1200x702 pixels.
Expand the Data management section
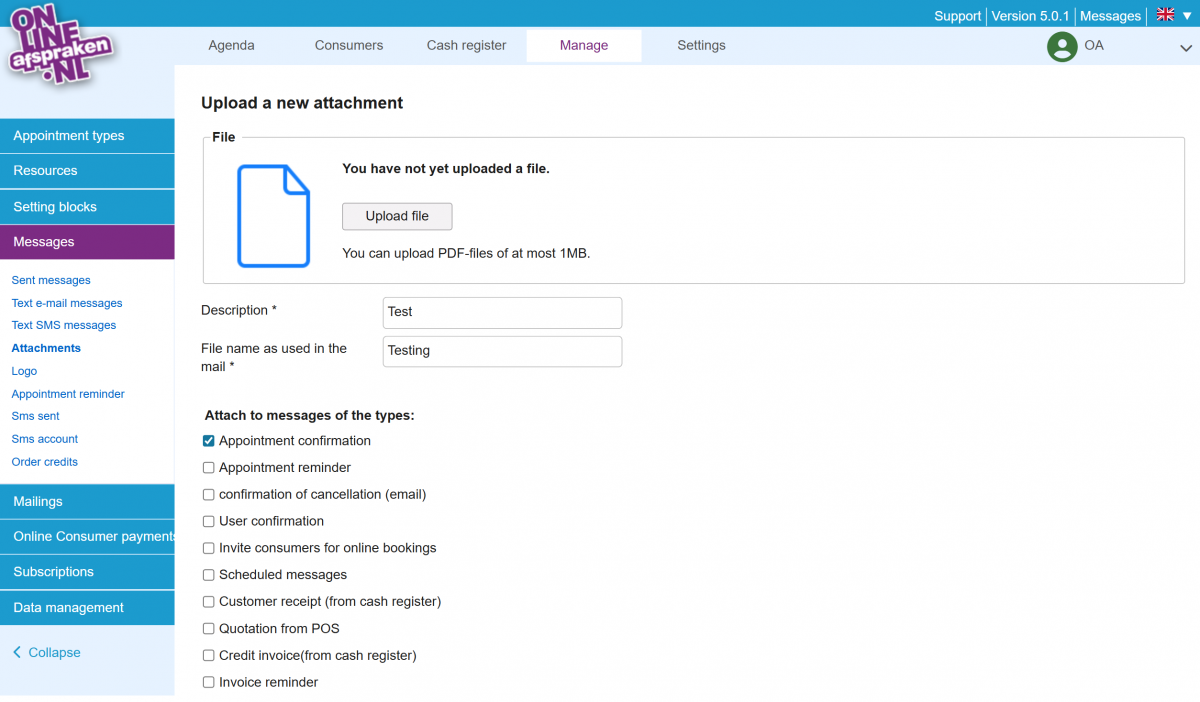coord(87,608)
